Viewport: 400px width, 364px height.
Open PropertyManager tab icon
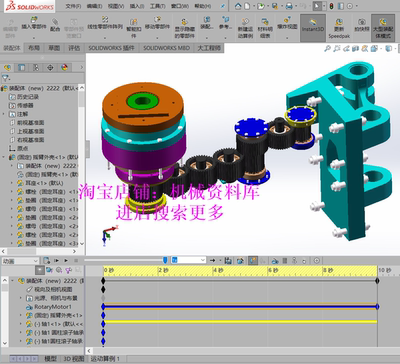point(22,67)
